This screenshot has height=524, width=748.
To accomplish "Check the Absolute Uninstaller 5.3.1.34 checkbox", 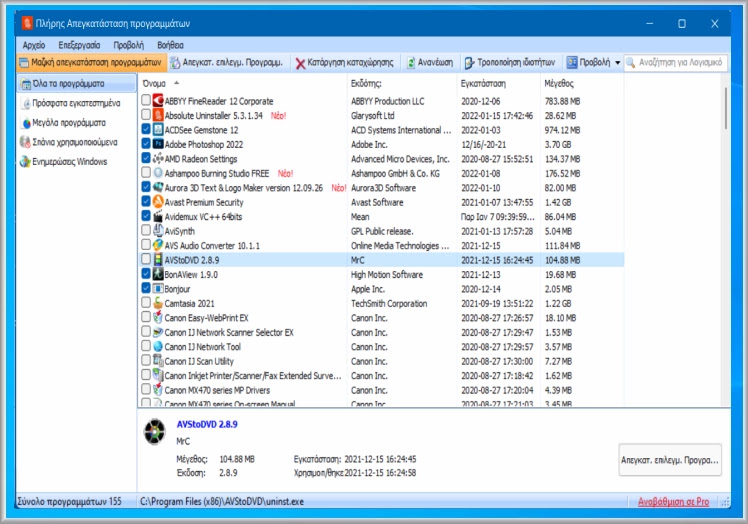I will [x=146, y=115].
